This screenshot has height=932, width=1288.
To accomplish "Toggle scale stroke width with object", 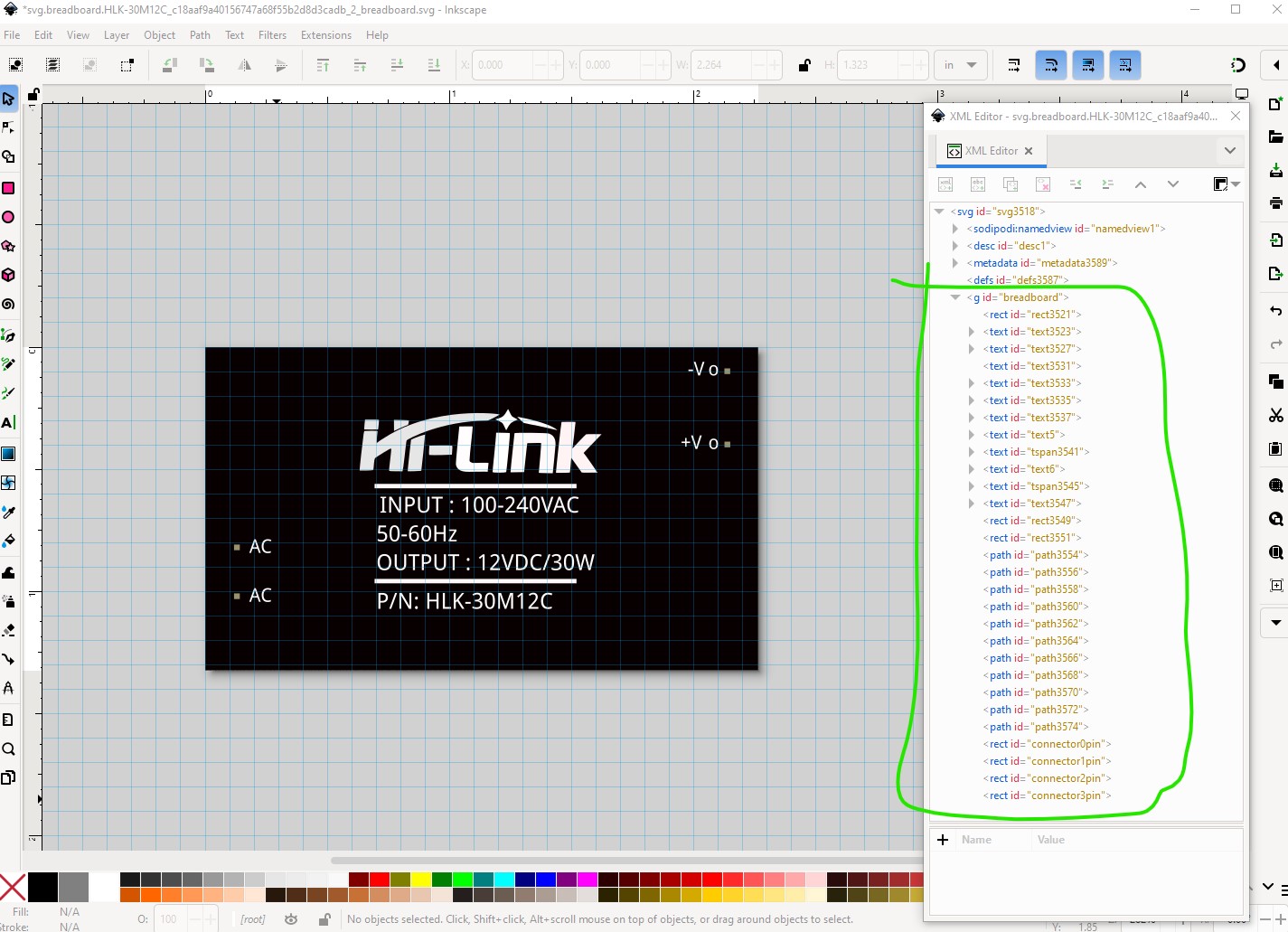I will 1013,65.
